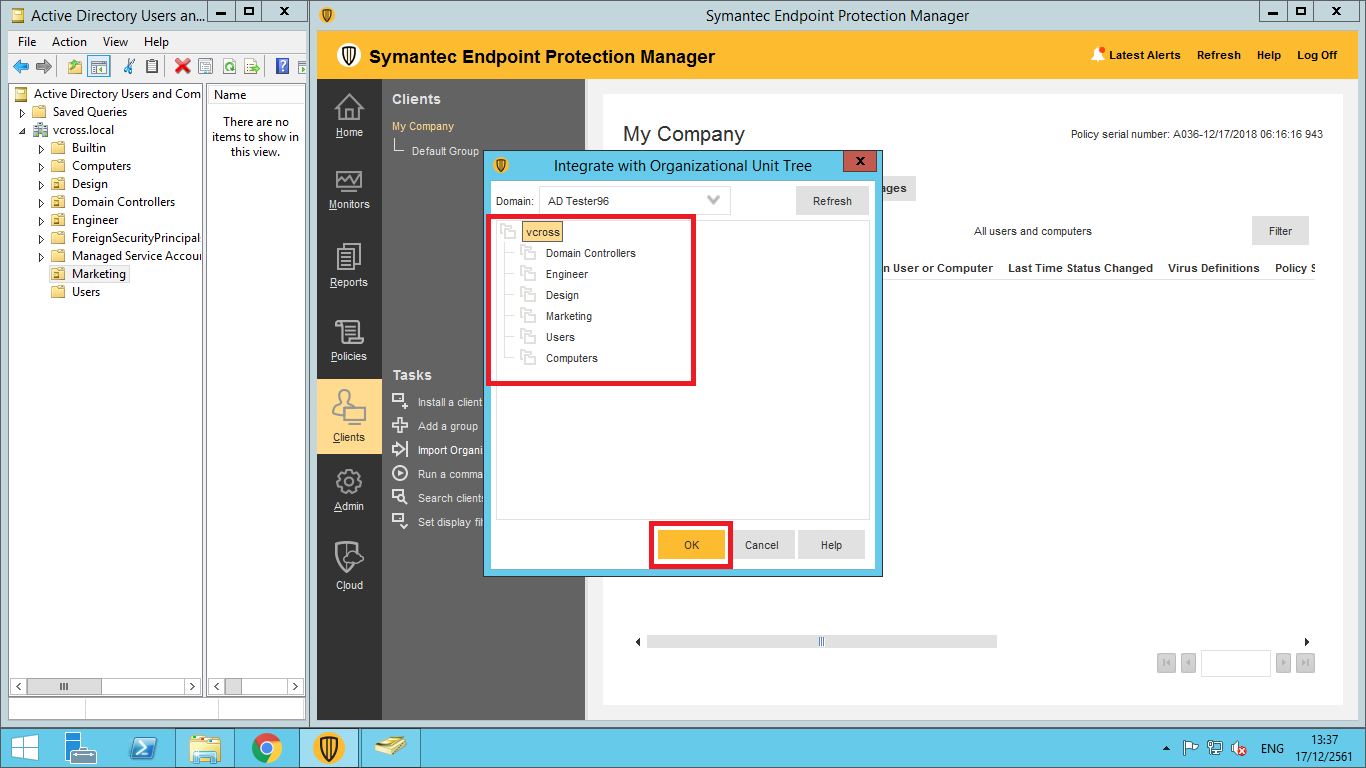Open the Action menu
This screenshot has width=1366, height=768.
click(69, 42)
